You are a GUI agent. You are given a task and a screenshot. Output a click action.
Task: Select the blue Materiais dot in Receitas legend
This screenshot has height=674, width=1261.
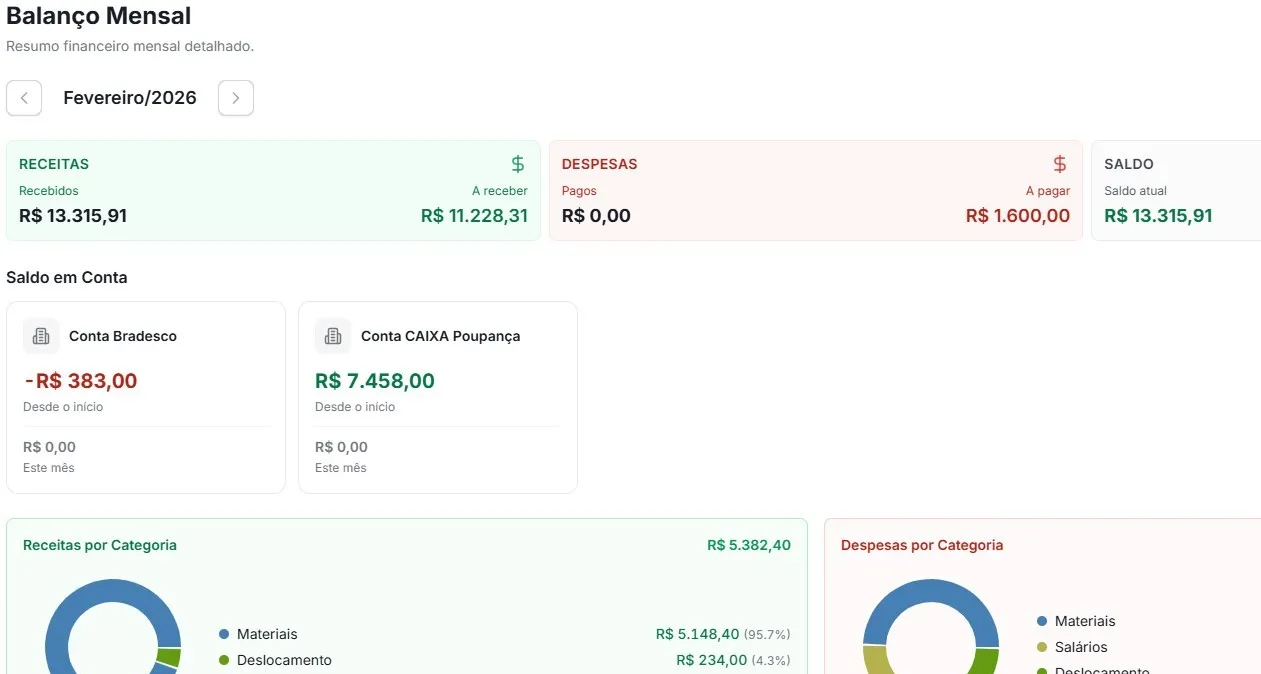pos(222,634)
